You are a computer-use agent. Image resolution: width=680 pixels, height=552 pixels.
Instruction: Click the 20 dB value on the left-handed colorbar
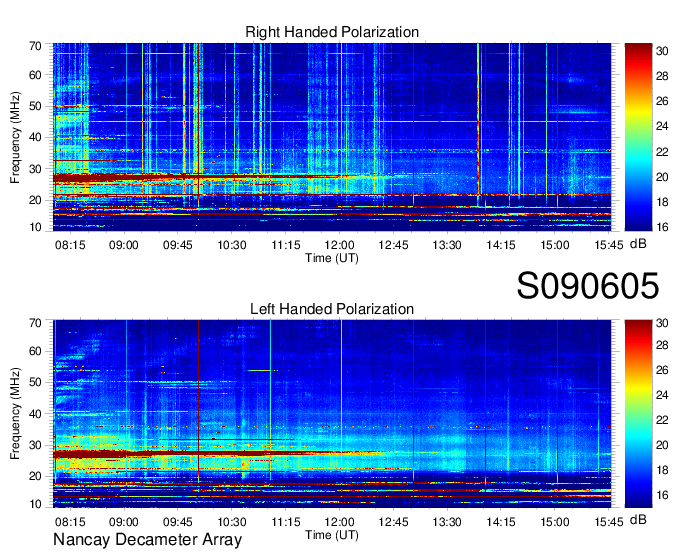662,445
